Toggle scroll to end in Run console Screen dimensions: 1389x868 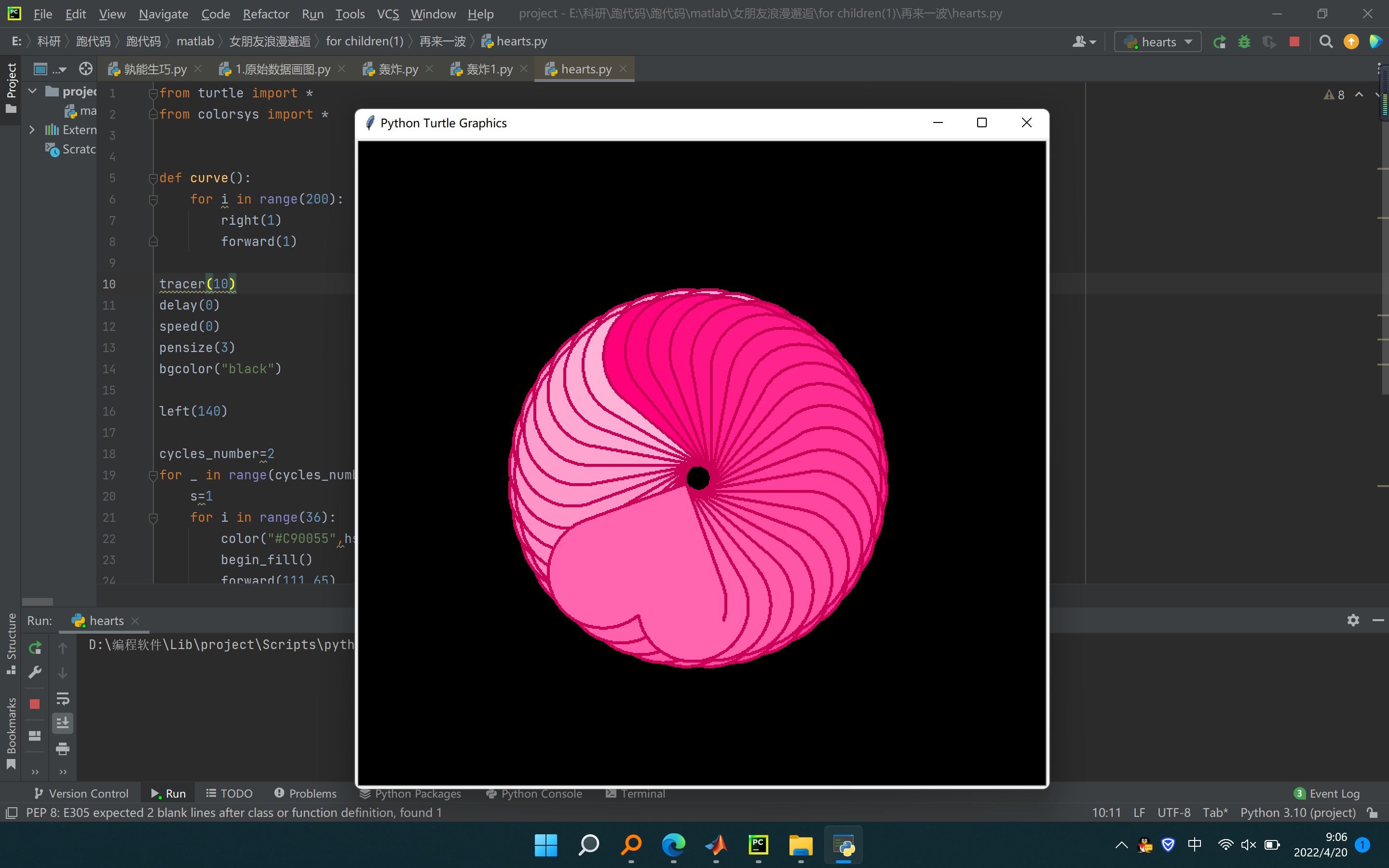pos(63,723)
